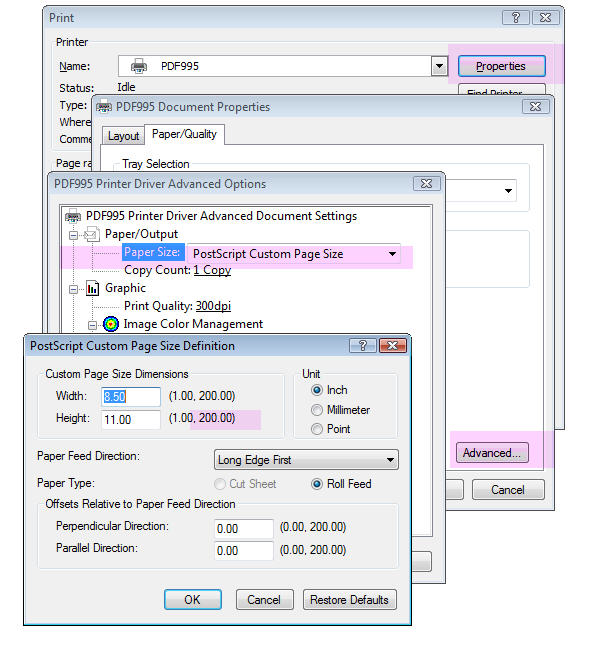Click the Image Color Management rainbow icon

111,324
